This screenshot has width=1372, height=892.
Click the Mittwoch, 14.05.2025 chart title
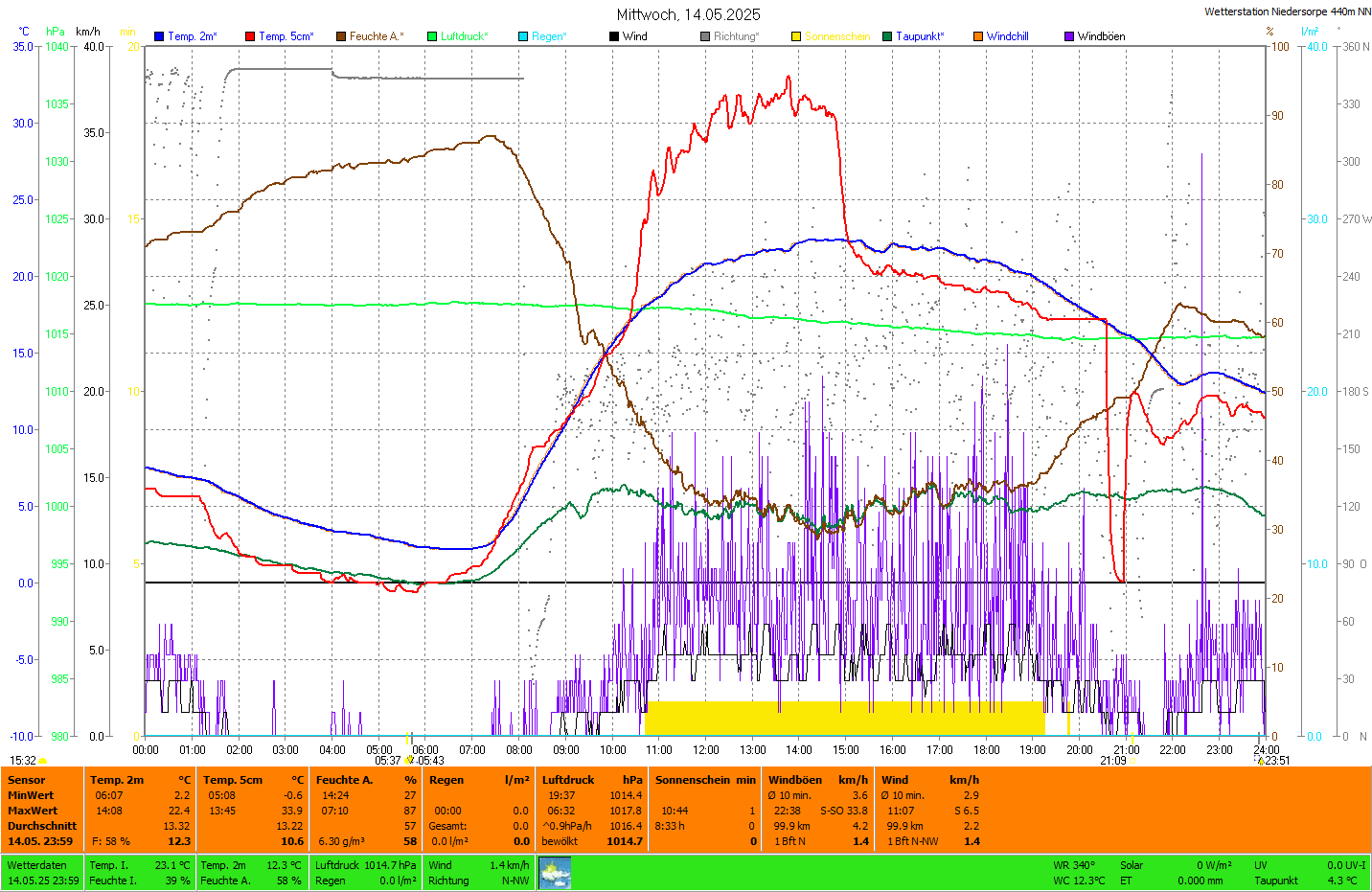point(688,14)
